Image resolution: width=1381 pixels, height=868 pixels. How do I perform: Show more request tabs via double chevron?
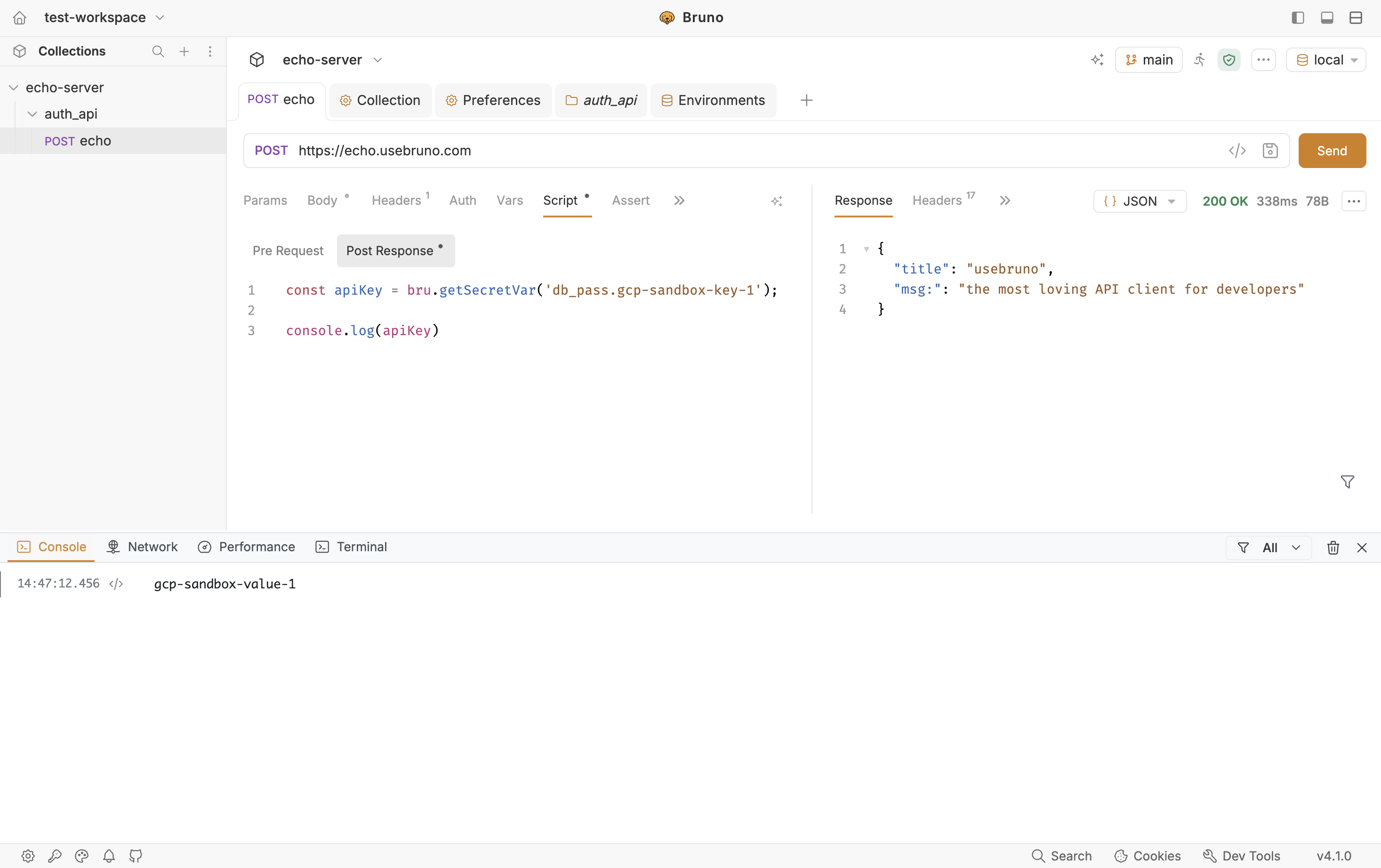679,201
